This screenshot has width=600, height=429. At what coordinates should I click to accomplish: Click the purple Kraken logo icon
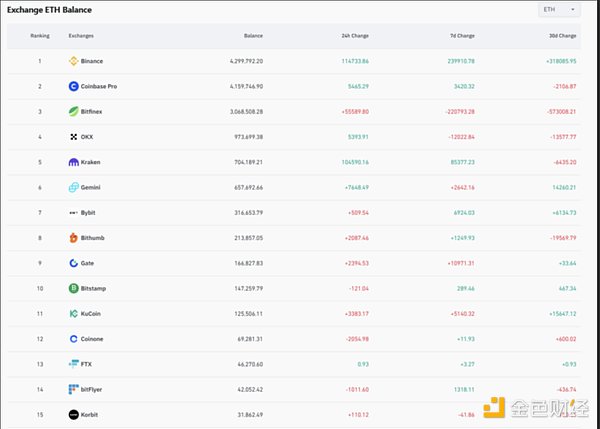pos(73,162)
